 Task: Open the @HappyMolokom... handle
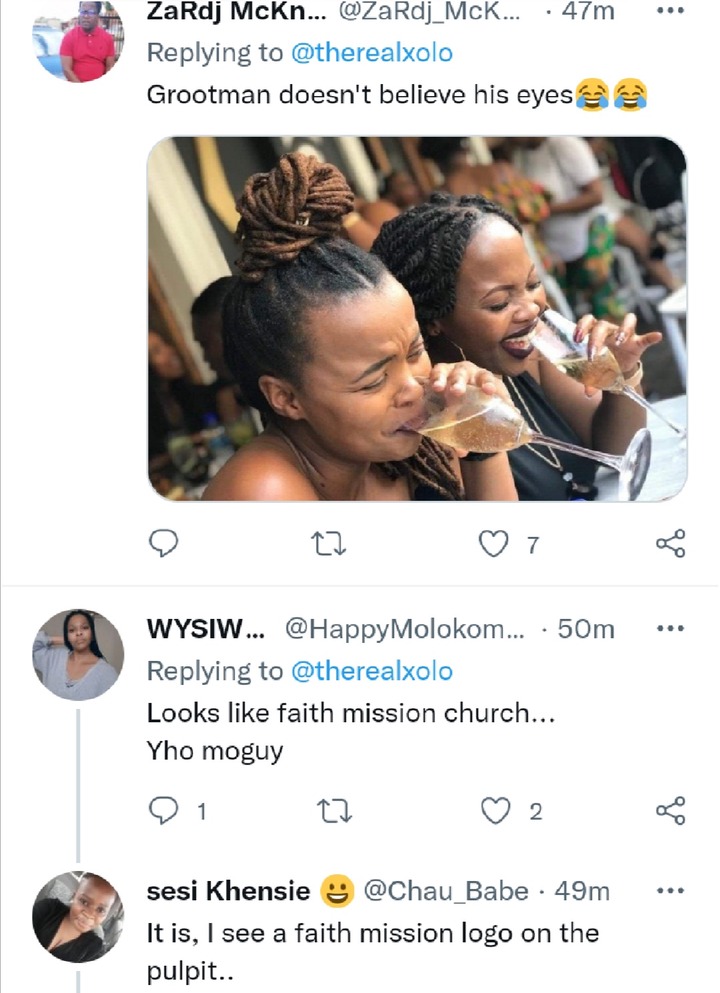pyautogui.click(x=404, y=630)
